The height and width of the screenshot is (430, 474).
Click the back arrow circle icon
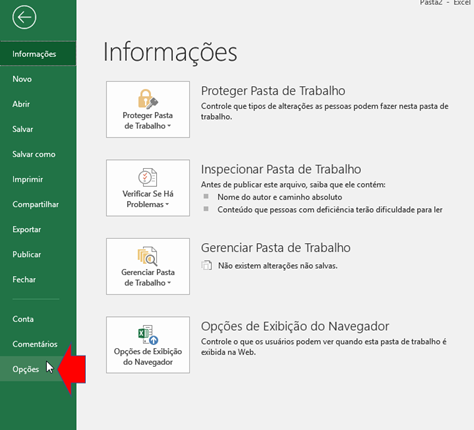[24, 17]
